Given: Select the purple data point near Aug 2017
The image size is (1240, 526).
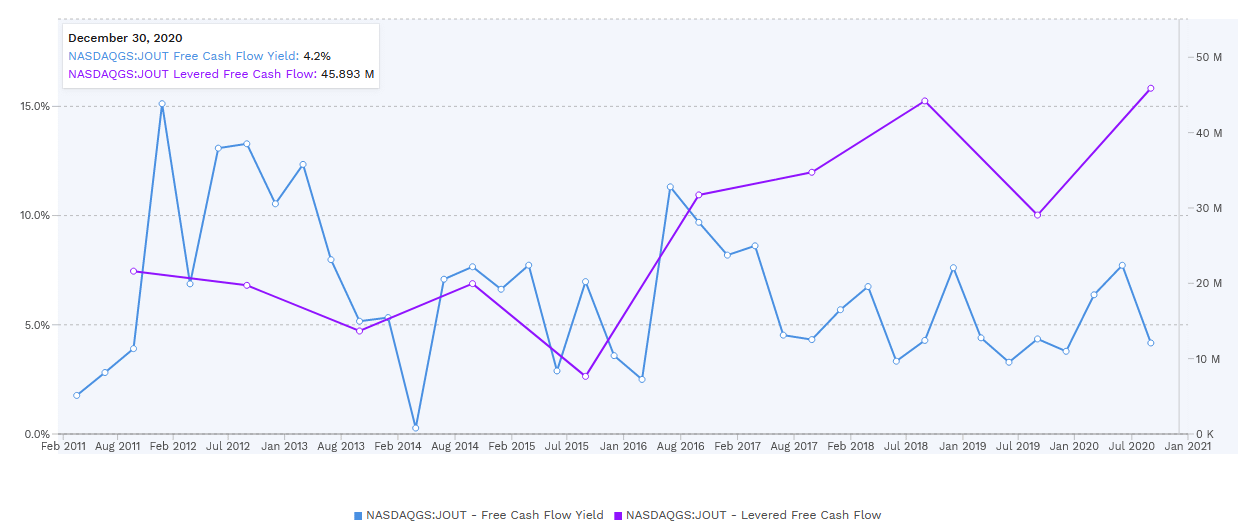Looking at the screenshot, I should pyautogui.click(x=812, y=172).
